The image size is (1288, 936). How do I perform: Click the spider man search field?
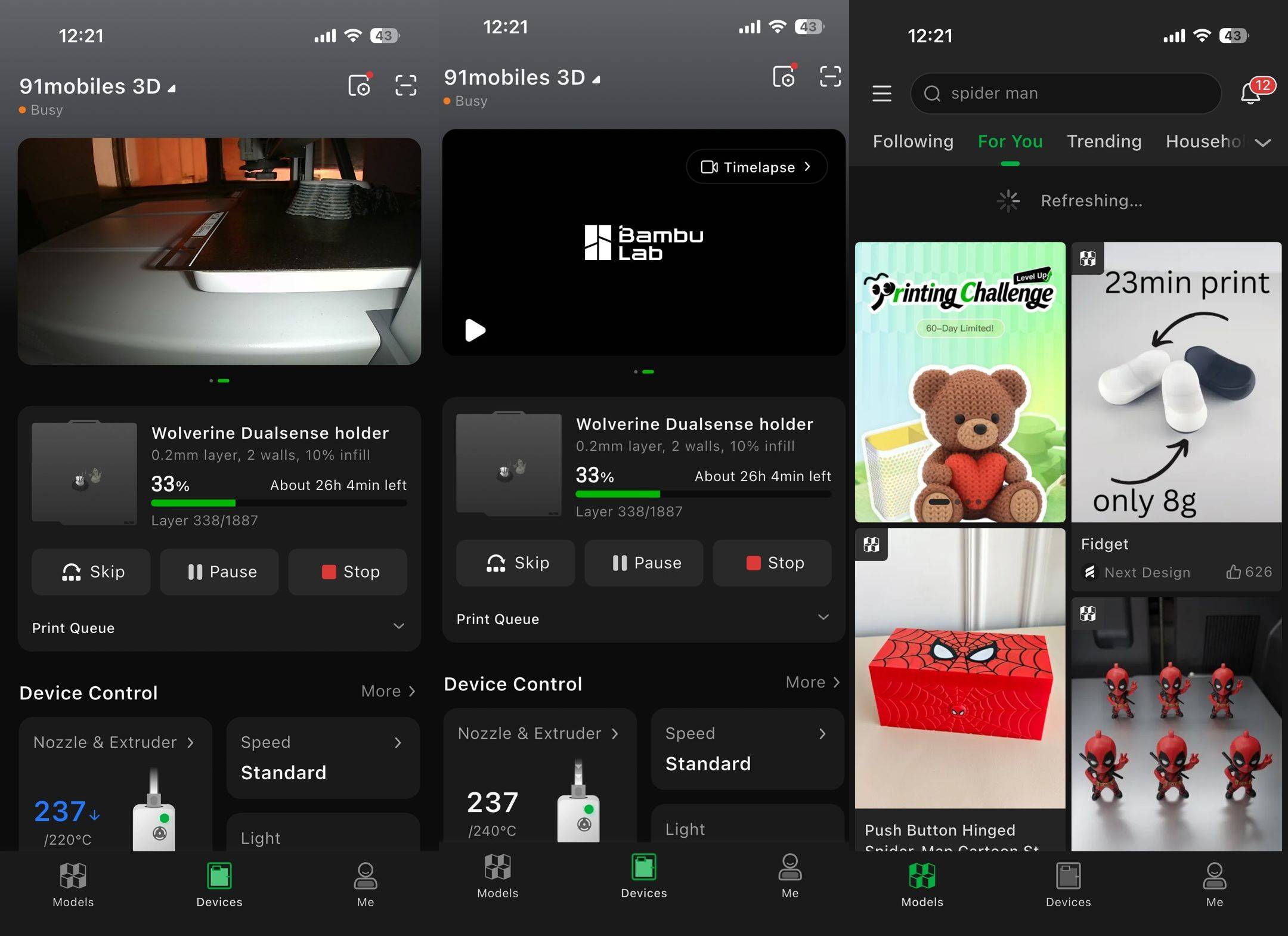(x=1066, y=94)
